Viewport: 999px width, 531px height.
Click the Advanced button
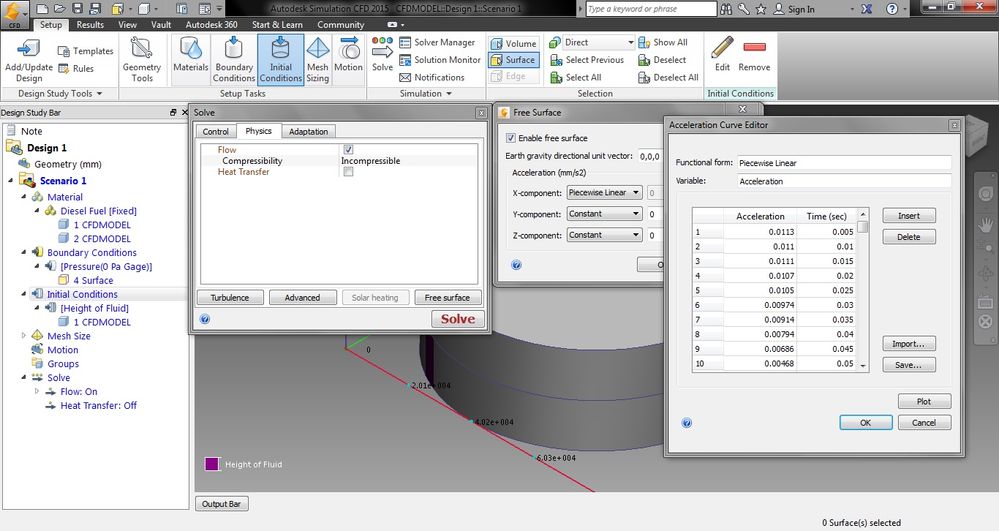[x=302, y=298]
